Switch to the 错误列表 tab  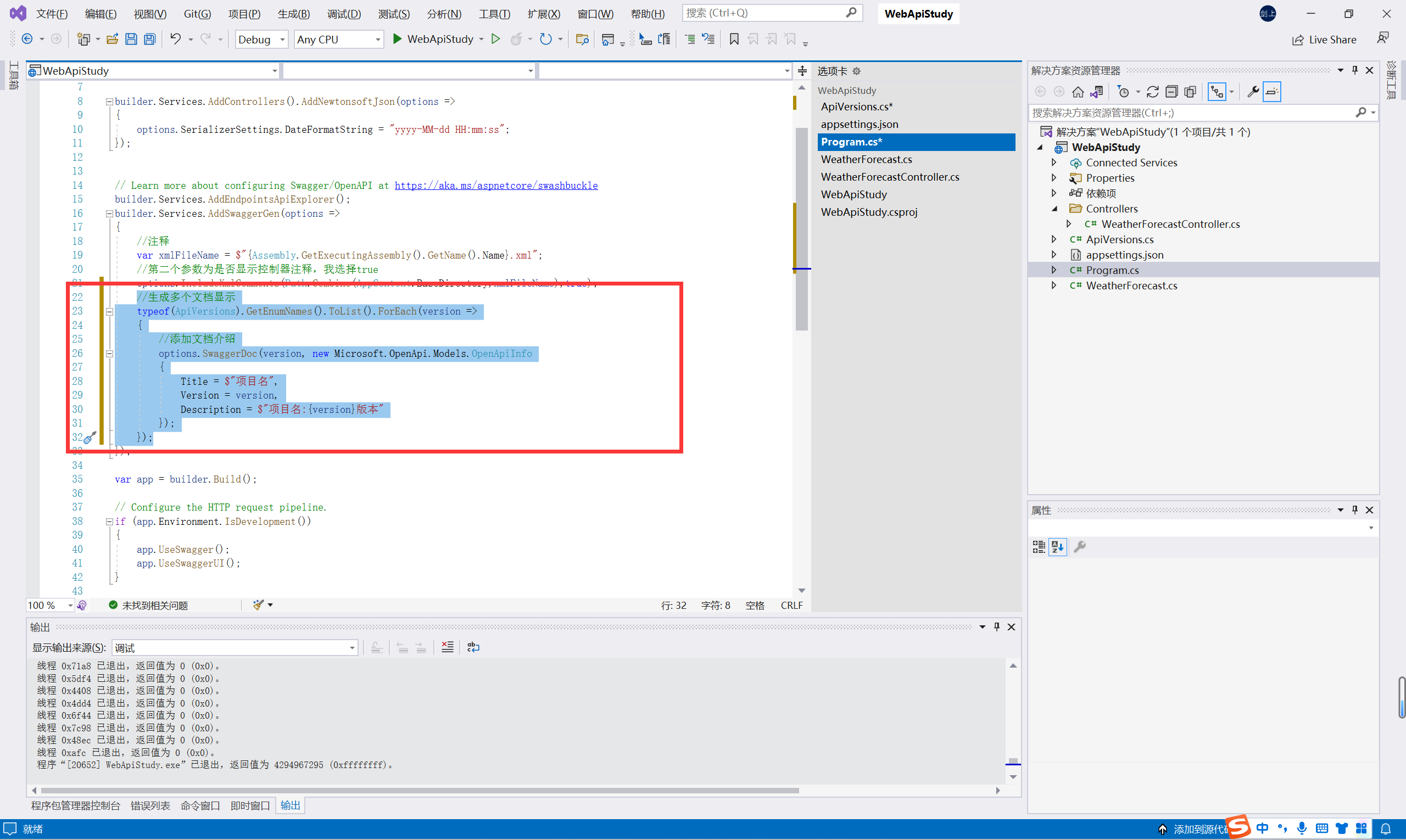coord(150,805)
